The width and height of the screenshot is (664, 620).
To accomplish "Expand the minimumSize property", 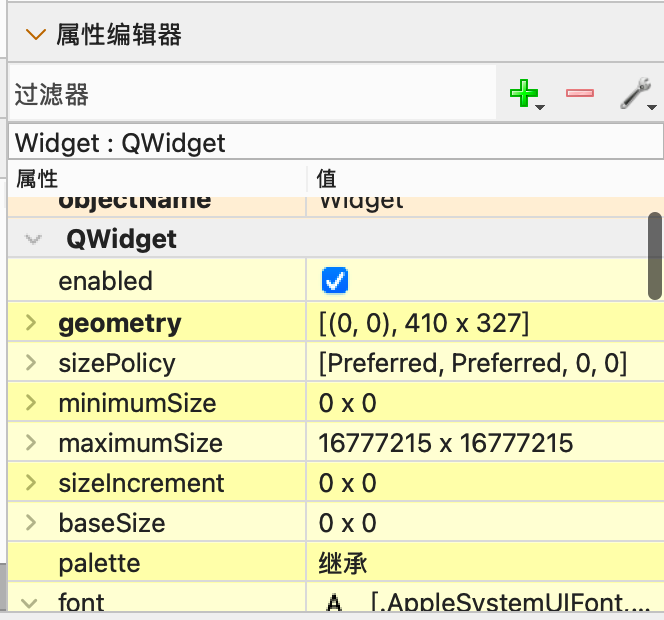I will click(x=31, y=402).
